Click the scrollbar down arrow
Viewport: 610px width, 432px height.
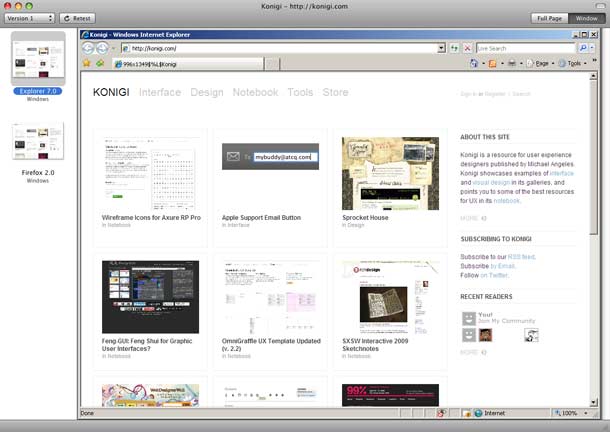pos(593,402)
